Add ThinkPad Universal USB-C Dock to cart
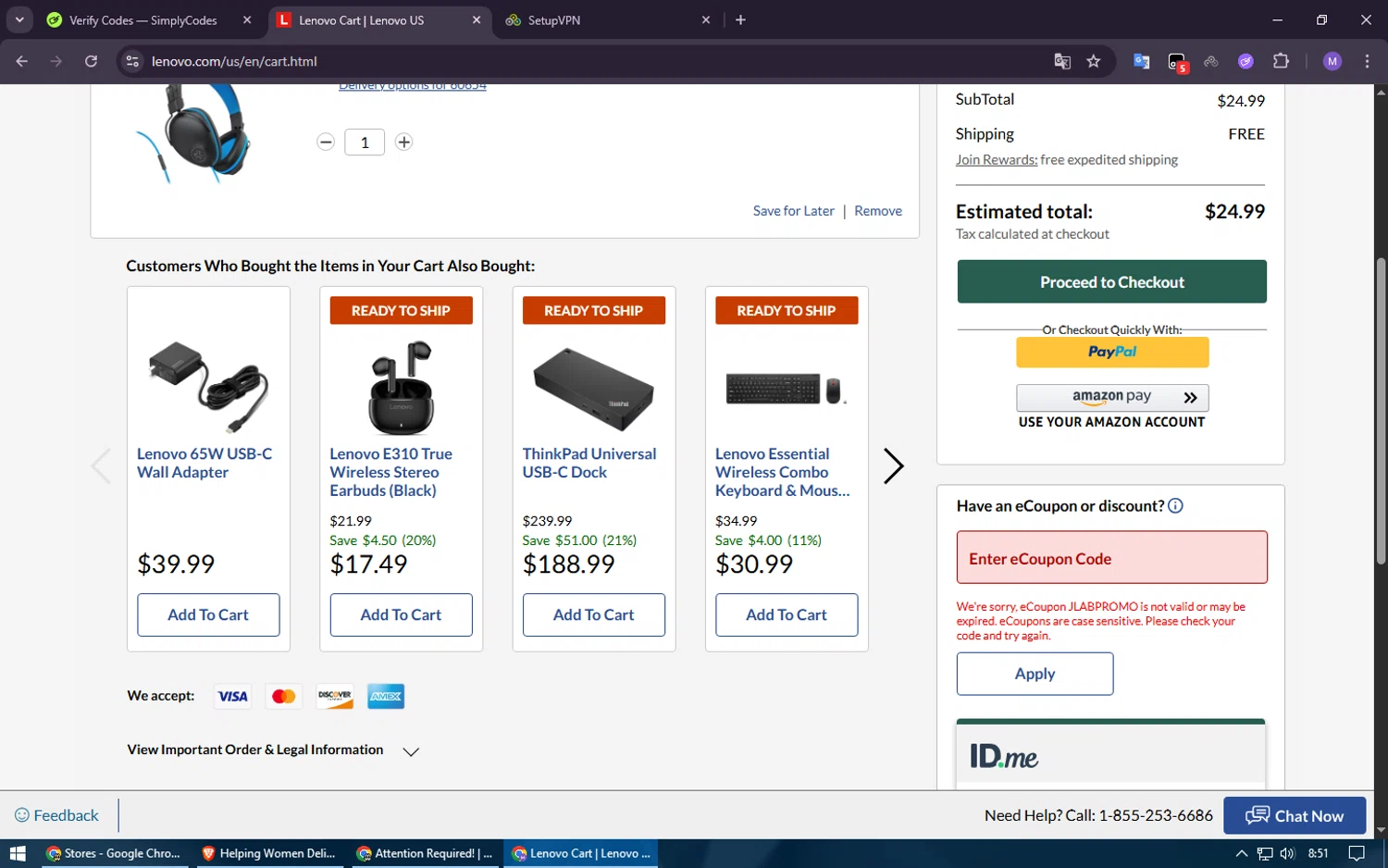Viewport: 1388px width, 868px height. coord(593,614)
